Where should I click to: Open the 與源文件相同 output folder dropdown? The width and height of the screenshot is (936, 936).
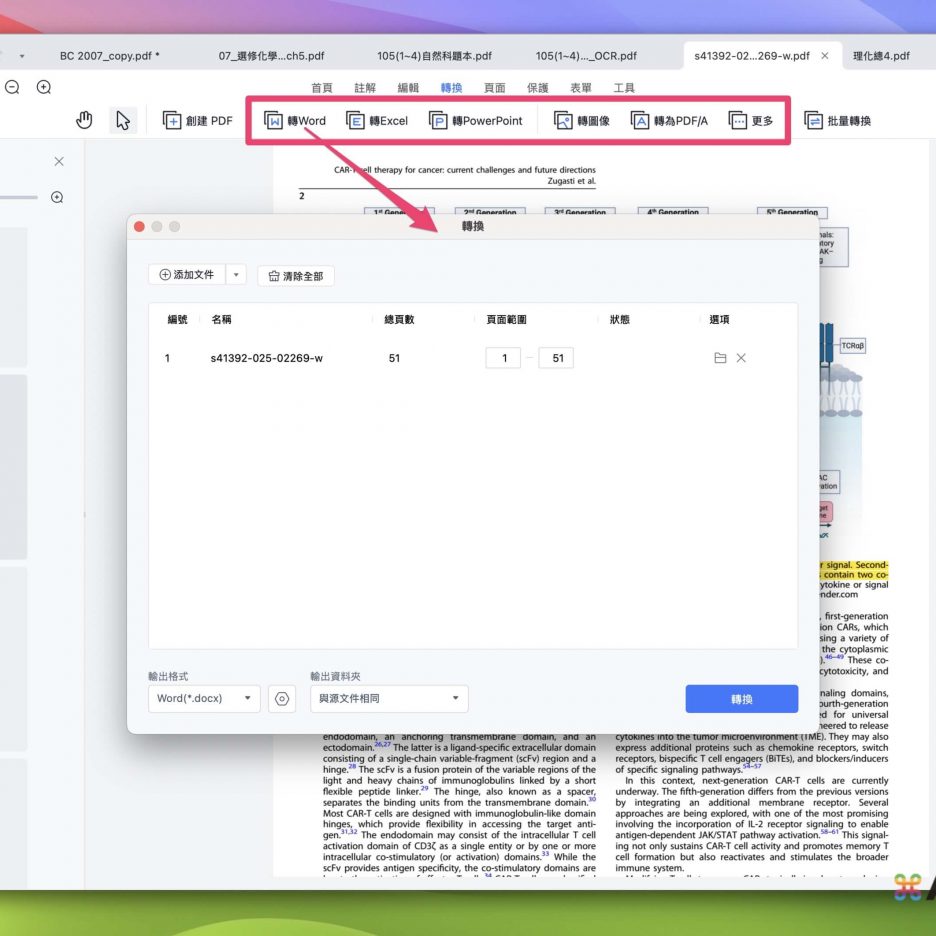[389, 699]
